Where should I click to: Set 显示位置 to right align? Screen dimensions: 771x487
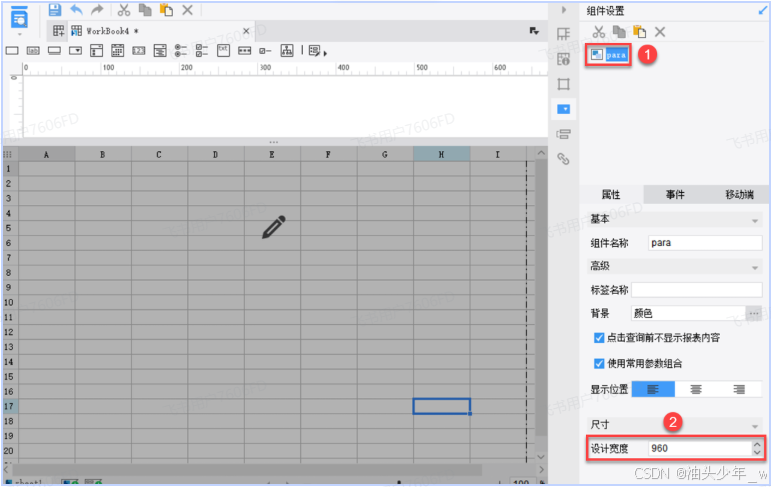coord(739,389)
